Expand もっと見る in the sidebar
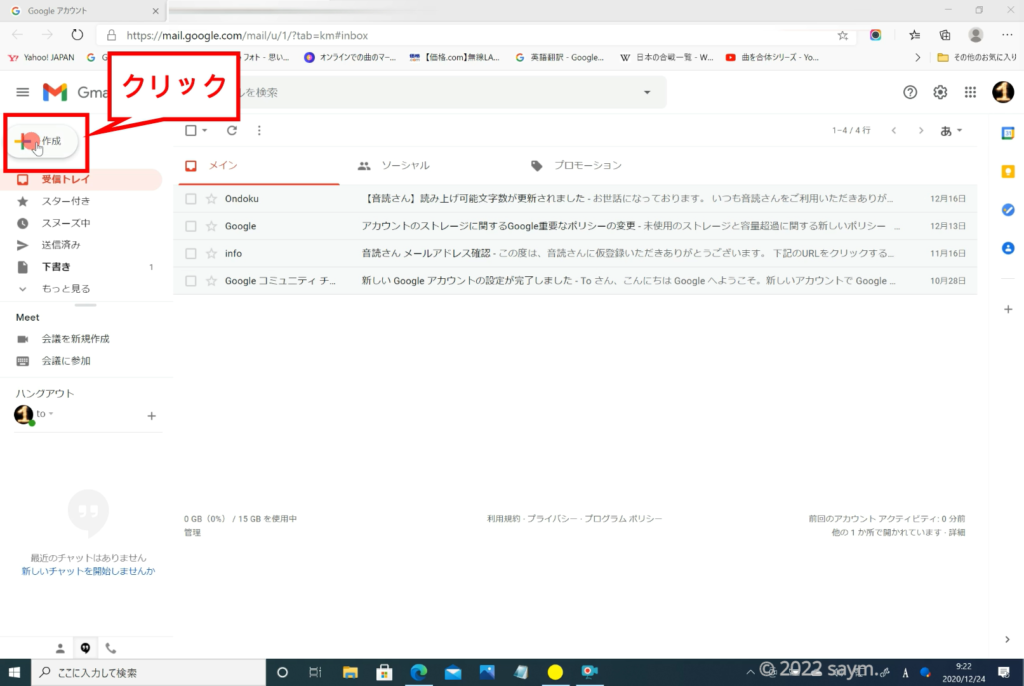Viewport: 1024px width, 686px height. point(65,289)
